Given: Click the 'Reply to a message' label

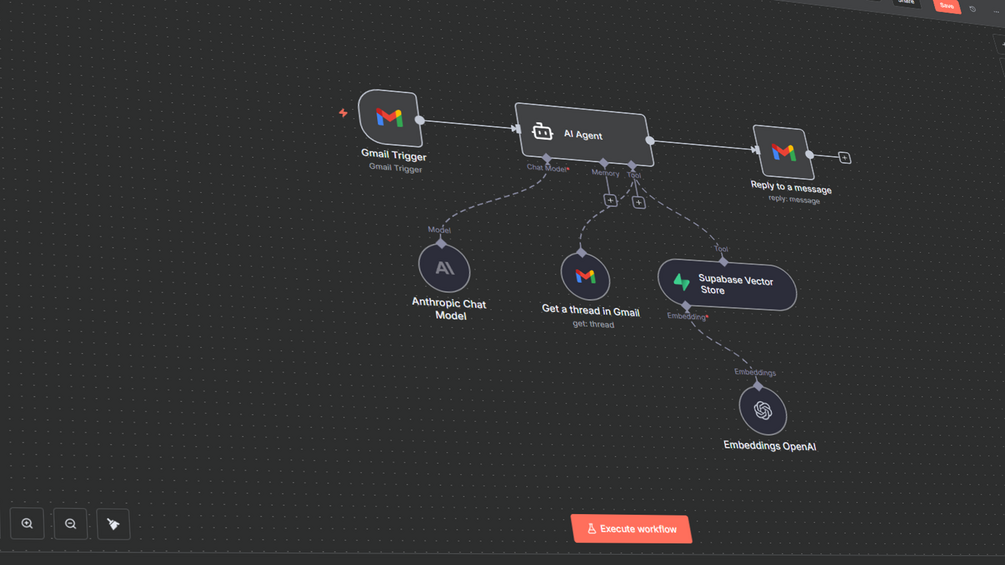Looking at the screenshot, I should (x=791, y=187).
